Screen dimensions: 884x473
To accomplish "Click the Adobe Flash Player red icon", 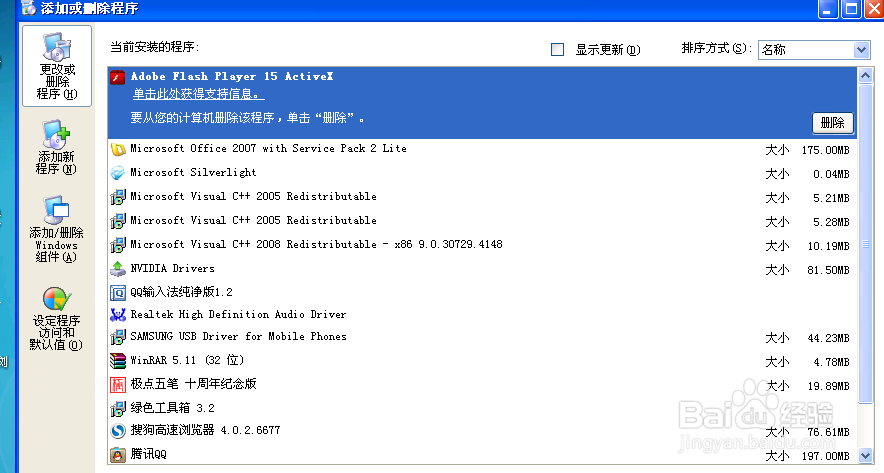I will coord(117,77).
